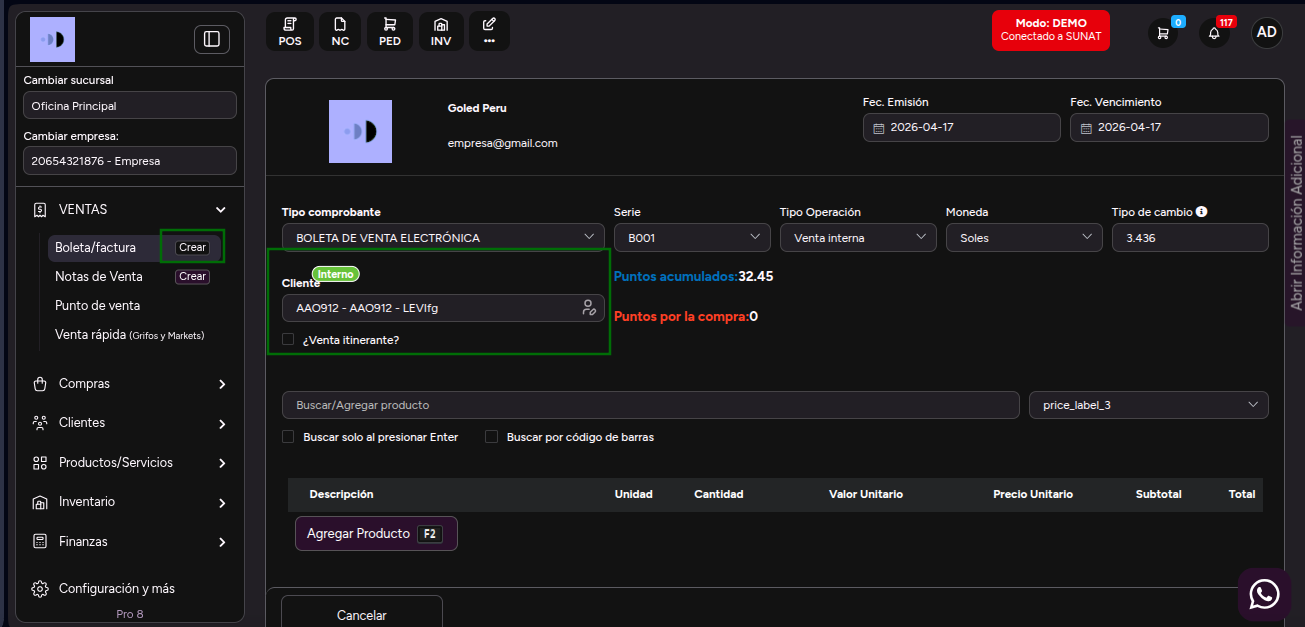This screenshot has width=1305, height=627.
Task: Enable Buscar por código de barras
Action: [491, 437]
